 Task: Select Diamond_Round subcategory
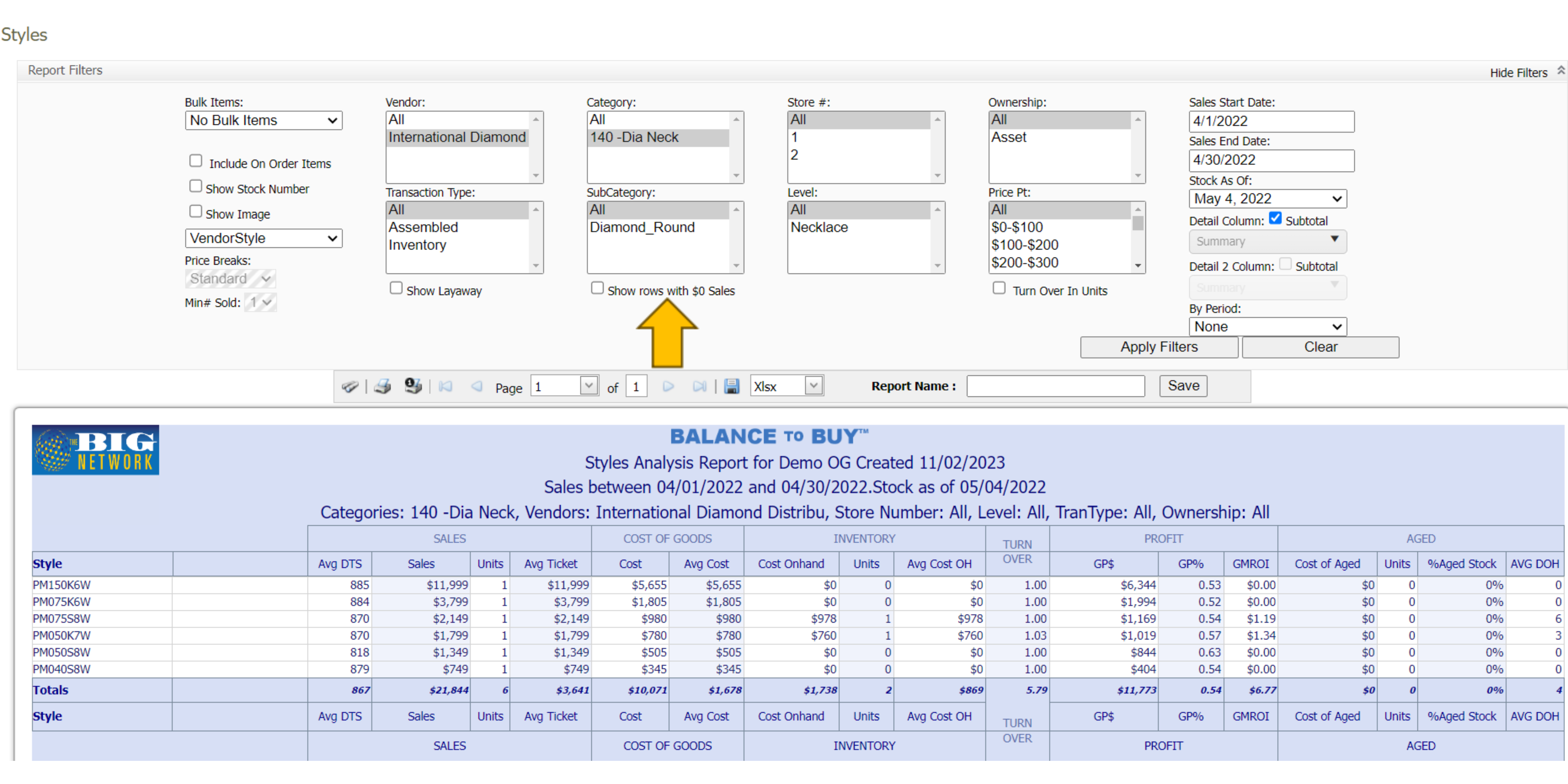tap(658, 228)
